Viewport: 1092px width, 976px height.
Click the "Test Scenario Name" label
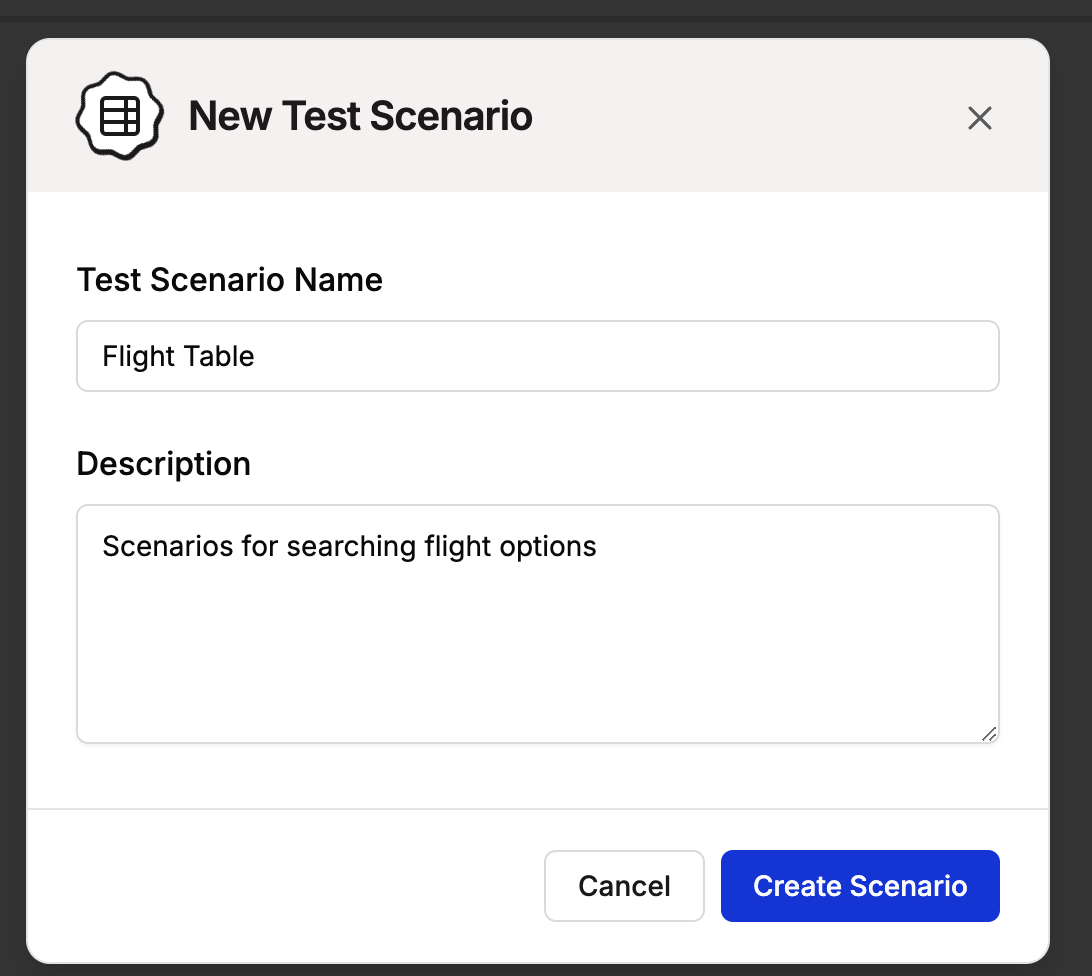coord(230,280)
